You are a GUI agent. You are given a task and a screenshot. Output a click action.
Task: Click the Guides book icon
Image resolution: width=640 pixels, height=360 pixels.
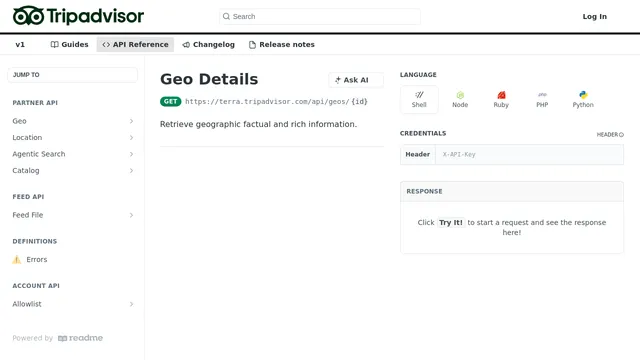pyautogui.click(x=54, y=44)
